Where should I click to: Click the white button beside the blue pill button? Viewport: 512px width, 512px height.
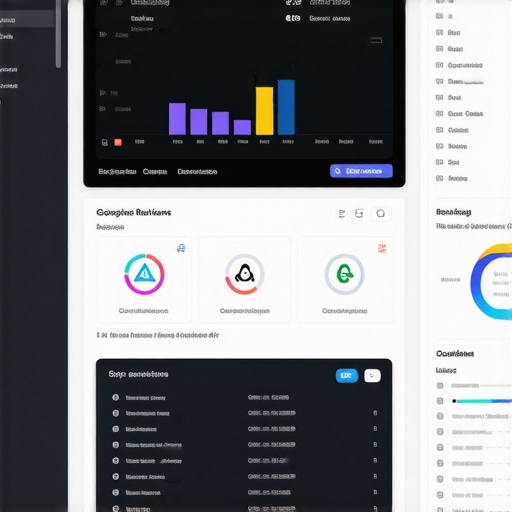(x=372, y=376)
